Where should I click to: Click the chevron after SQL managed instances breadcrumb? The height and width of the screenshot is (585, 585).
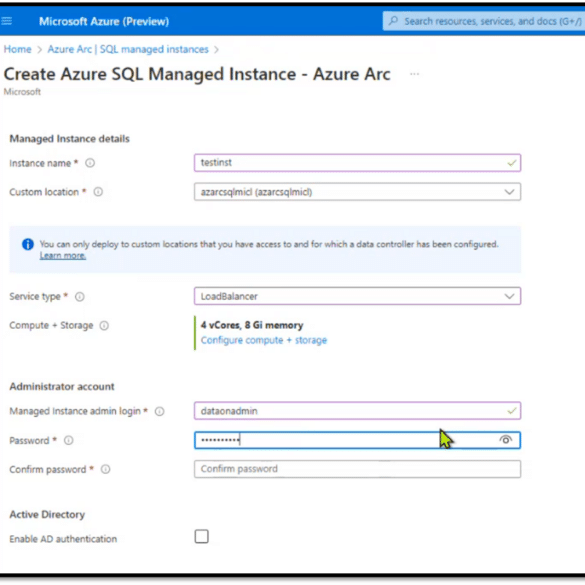216,50
